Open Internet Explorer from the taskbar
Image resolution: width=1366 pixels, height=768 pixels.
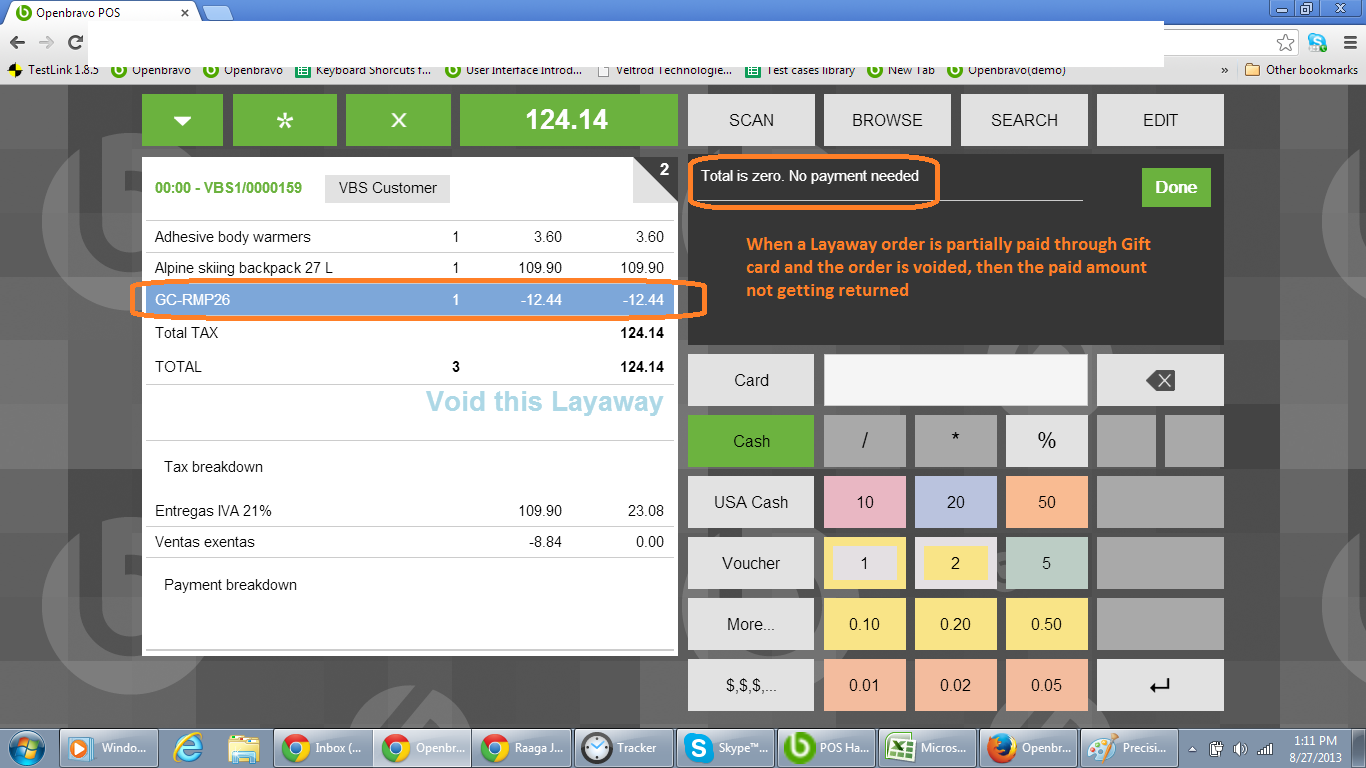point(188,747)
